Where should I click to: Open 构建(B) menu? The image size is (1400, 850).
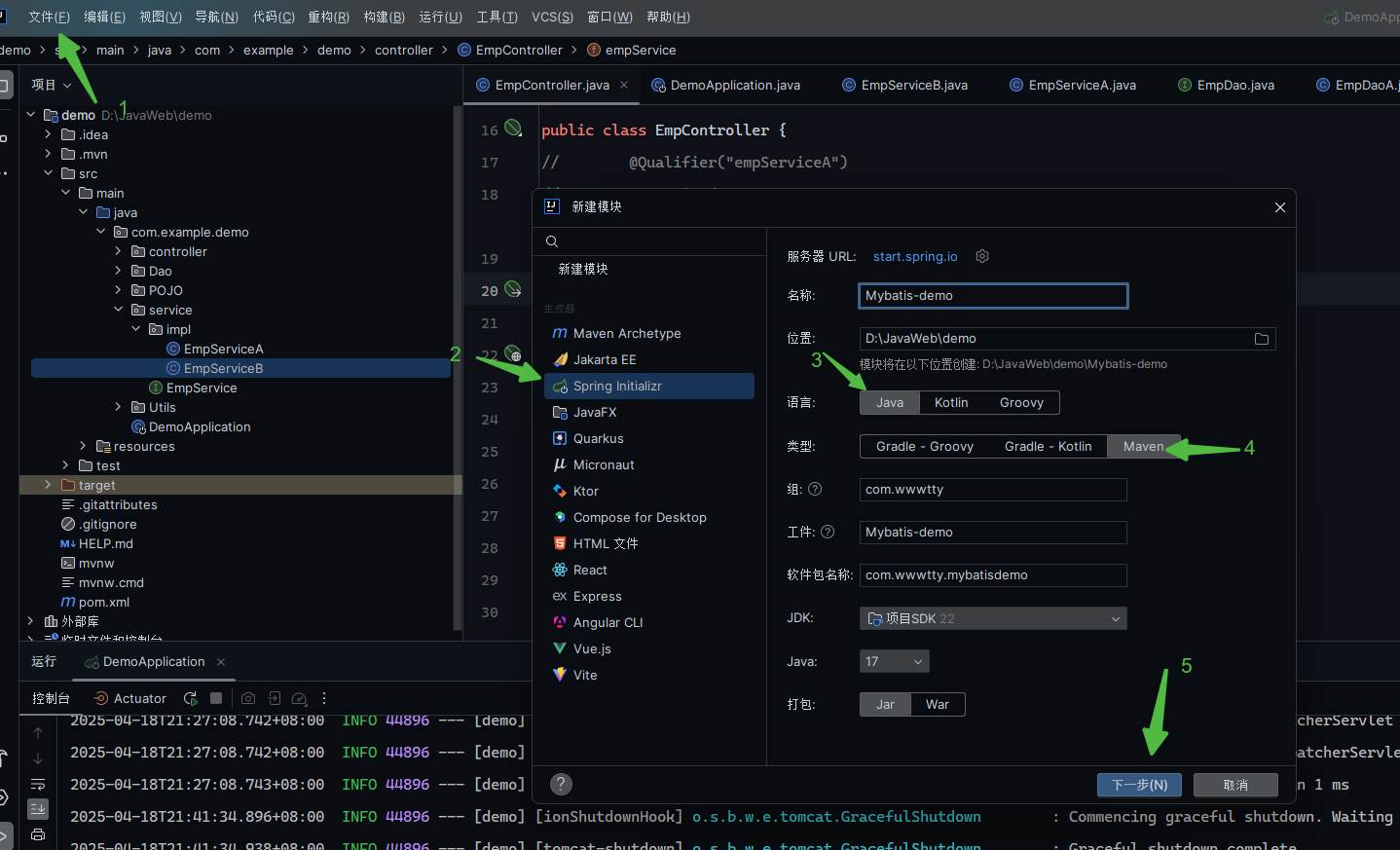[x=384, y=17]
